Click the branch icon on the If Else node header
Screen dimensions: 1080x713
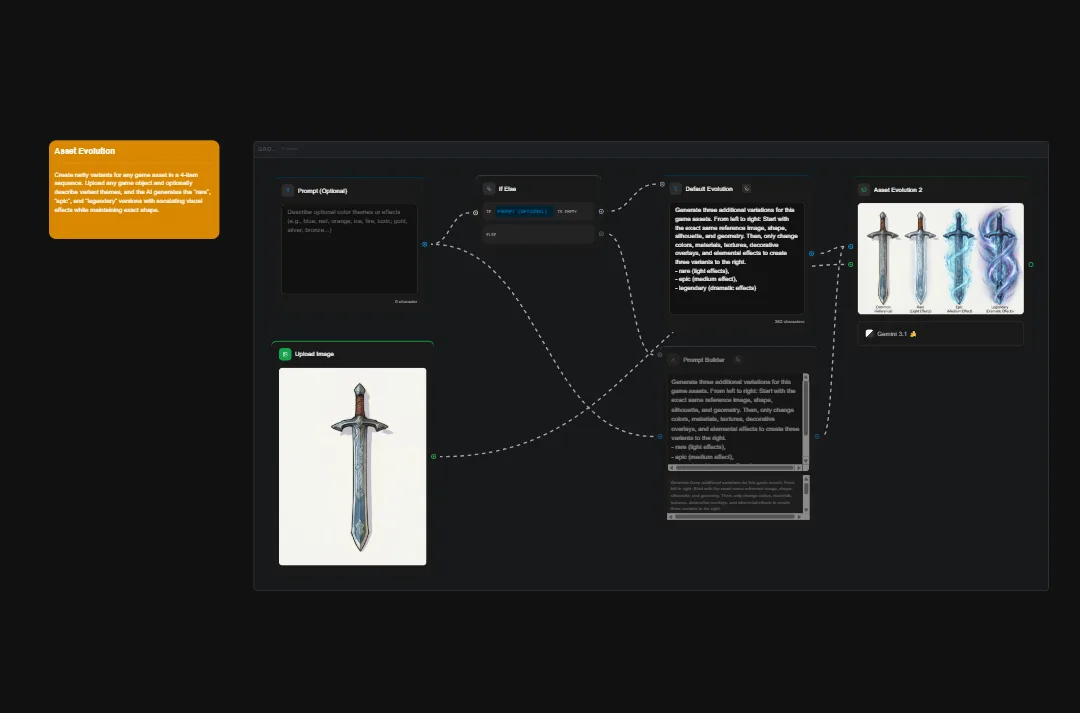pyautogui.click(x=489, y=190)
